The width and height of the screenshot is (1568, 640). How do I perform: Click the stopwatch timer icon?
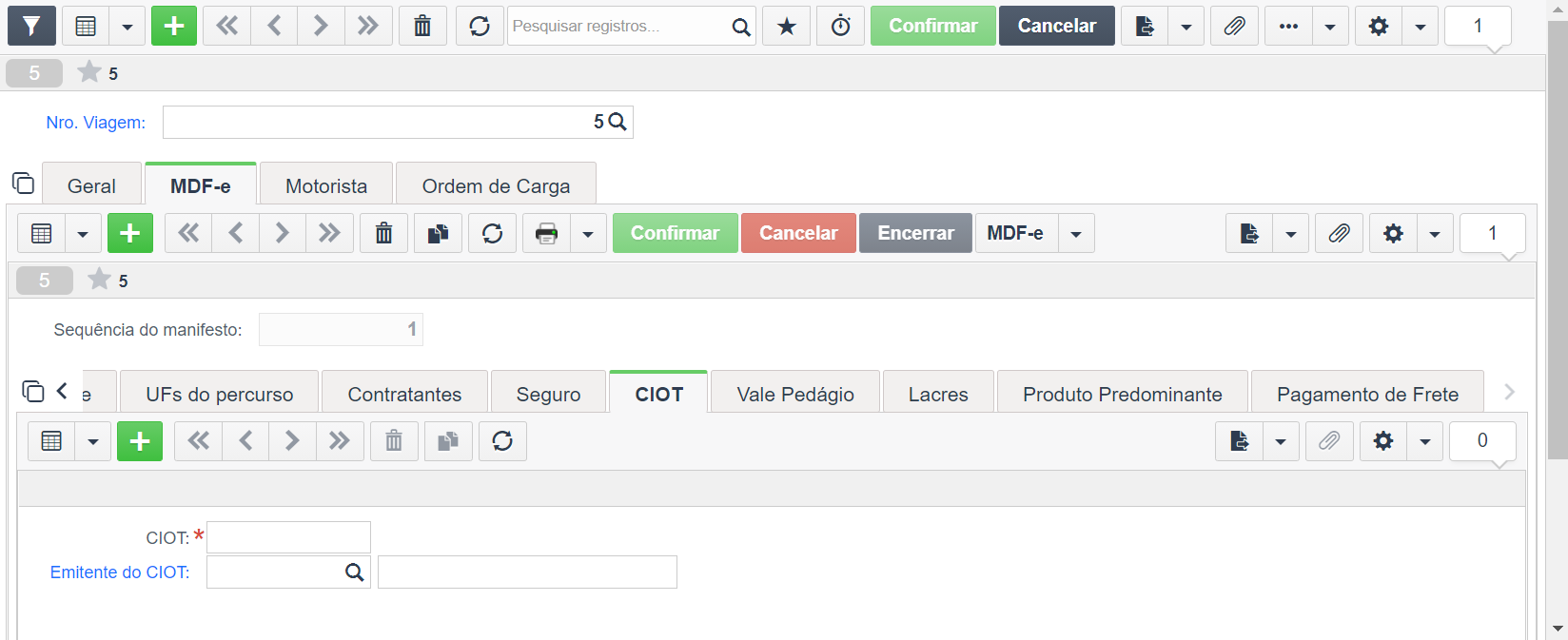[841, 26]
